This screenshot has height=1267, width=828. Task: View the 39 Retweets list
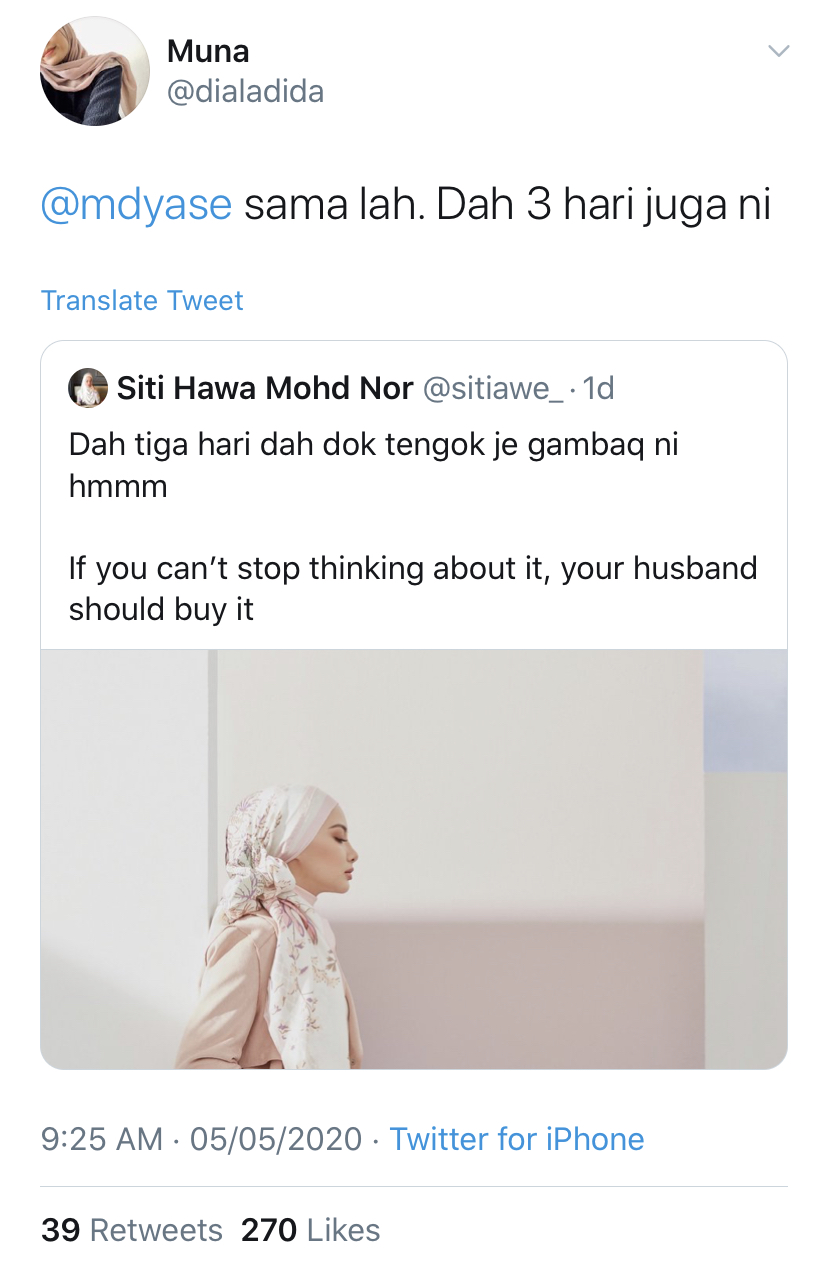(x=132, y=1229)
